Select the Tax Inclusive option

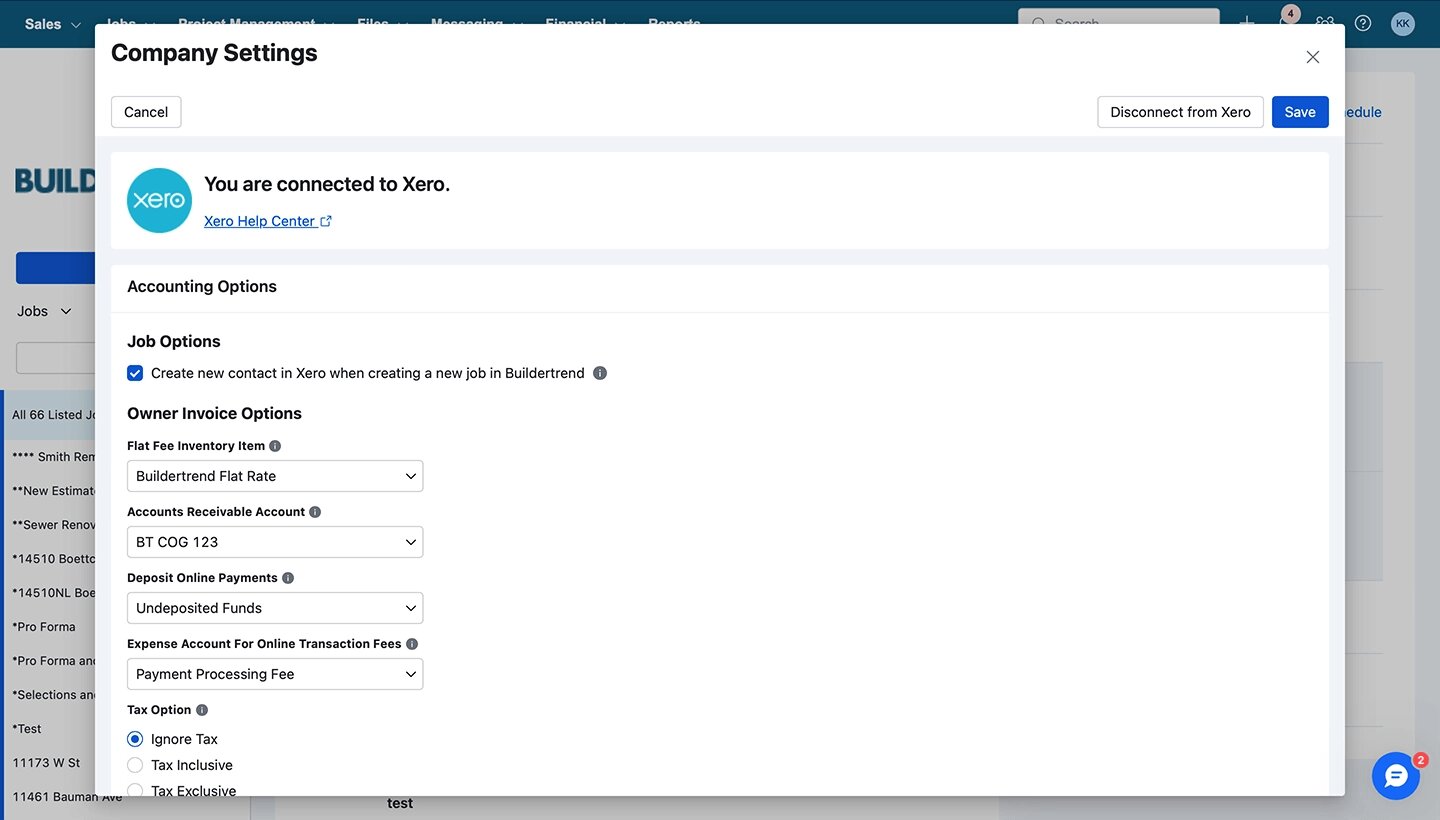[135, 765]
